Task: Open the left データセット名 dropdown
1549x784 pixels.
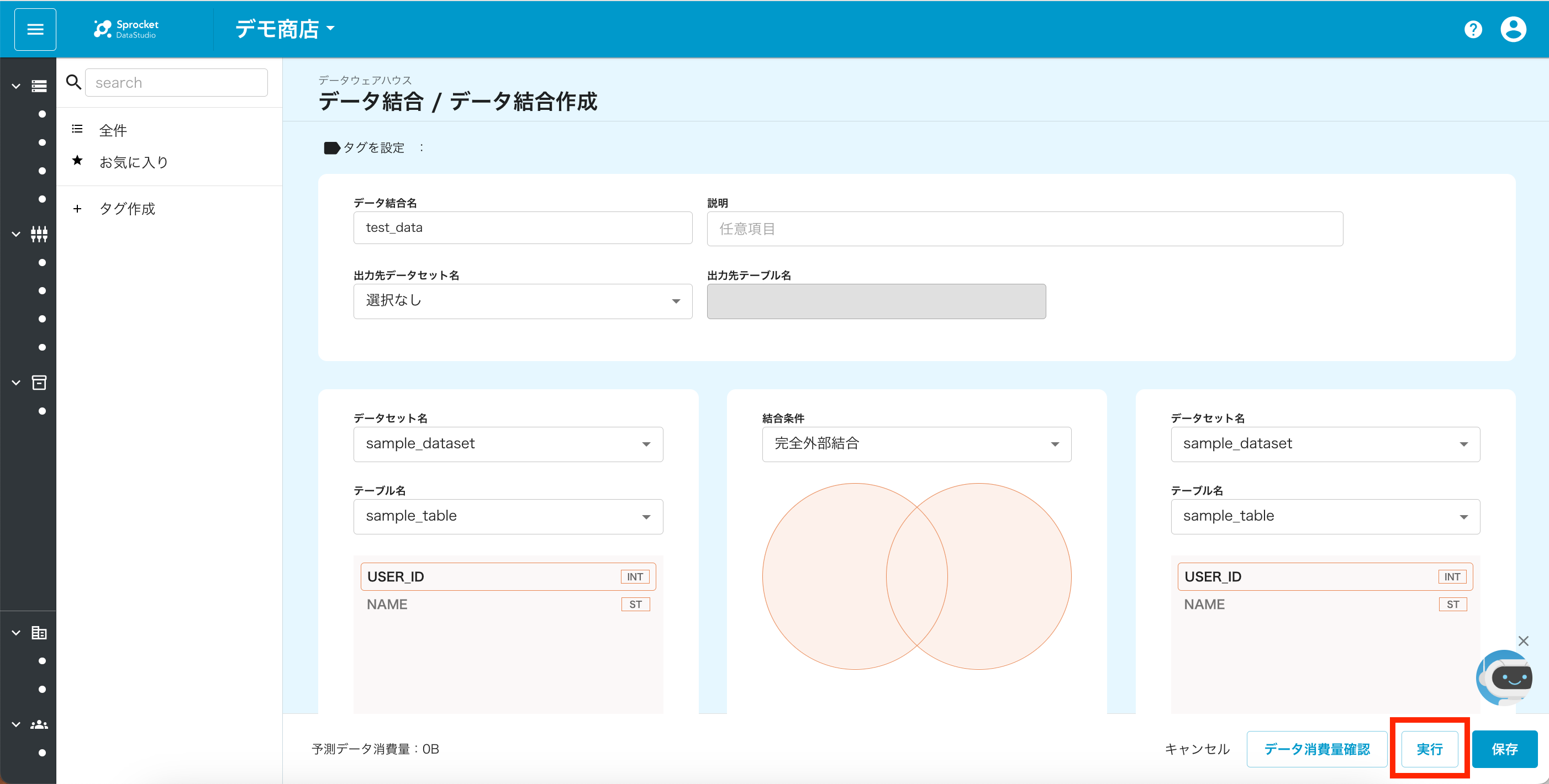Action: (x=508, y=444)
